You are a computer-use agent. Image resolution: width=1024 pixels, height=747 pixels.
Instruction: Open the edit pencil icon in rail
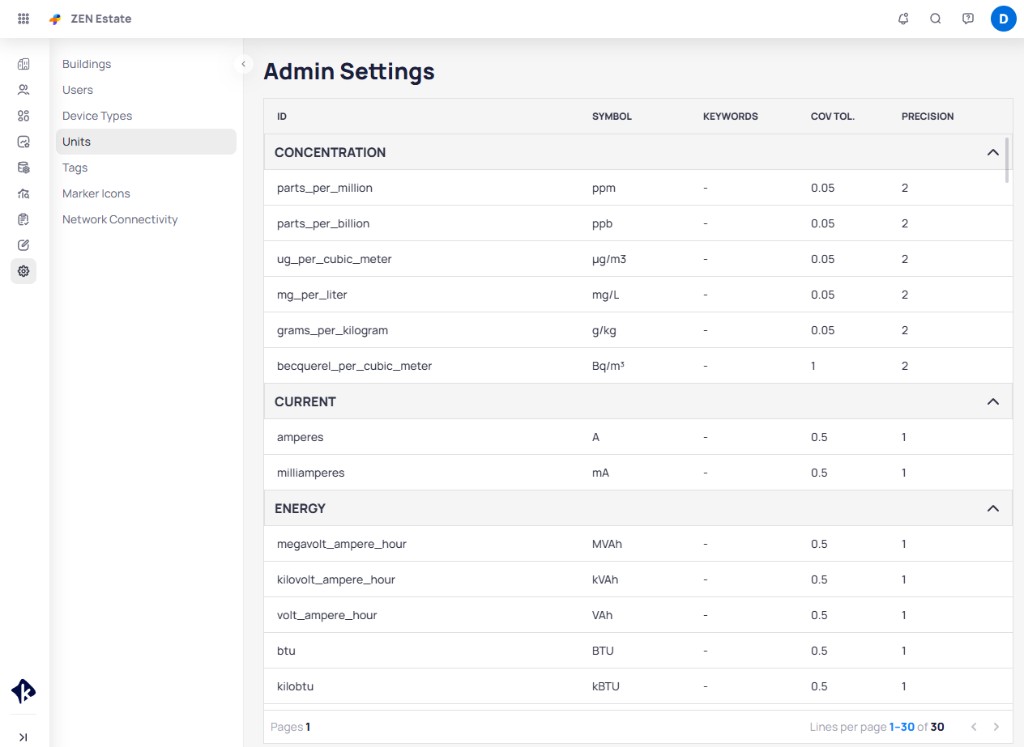coord(24,245)
